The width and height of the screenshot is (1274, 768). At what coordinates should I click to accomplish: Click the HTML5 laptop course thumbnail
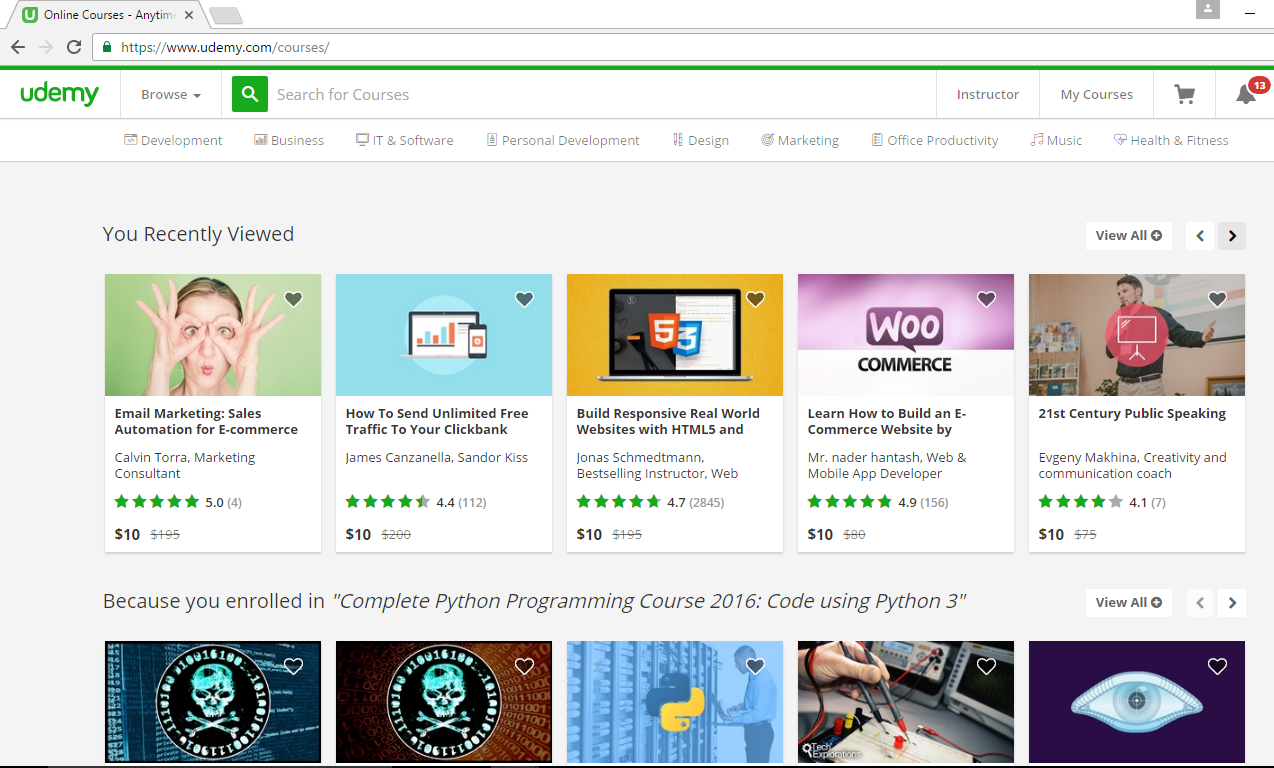[x=675, y=335]
